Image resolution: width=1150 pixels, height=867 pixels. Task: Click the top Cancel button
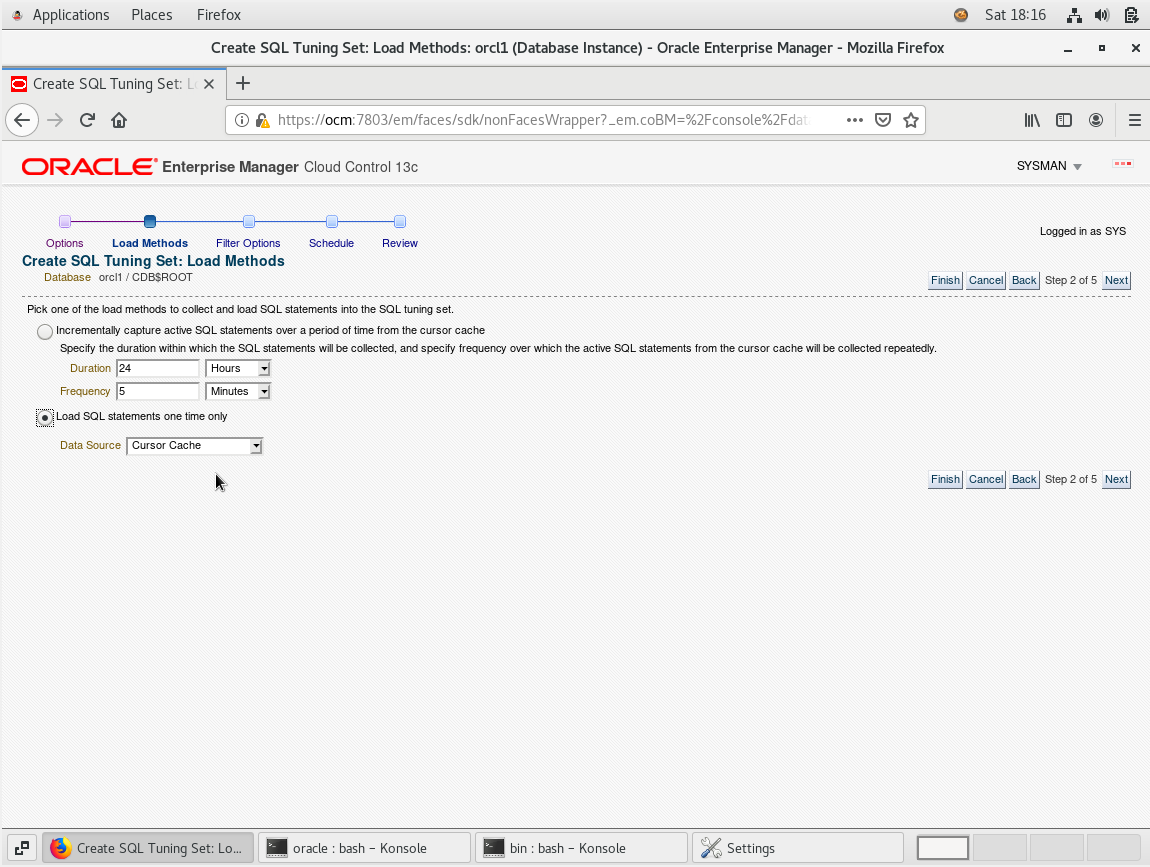pos(986,280)
